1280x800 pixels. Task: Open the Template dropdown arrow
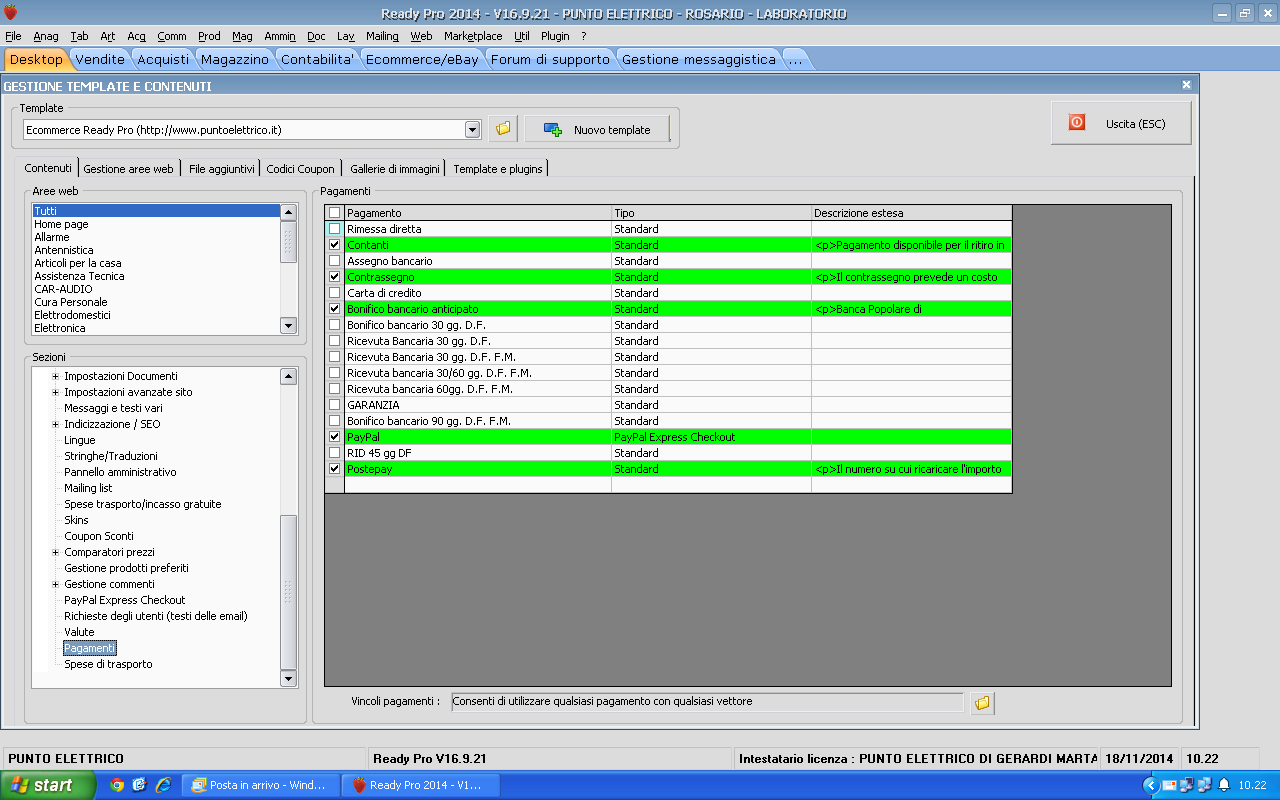click(473, 129)
